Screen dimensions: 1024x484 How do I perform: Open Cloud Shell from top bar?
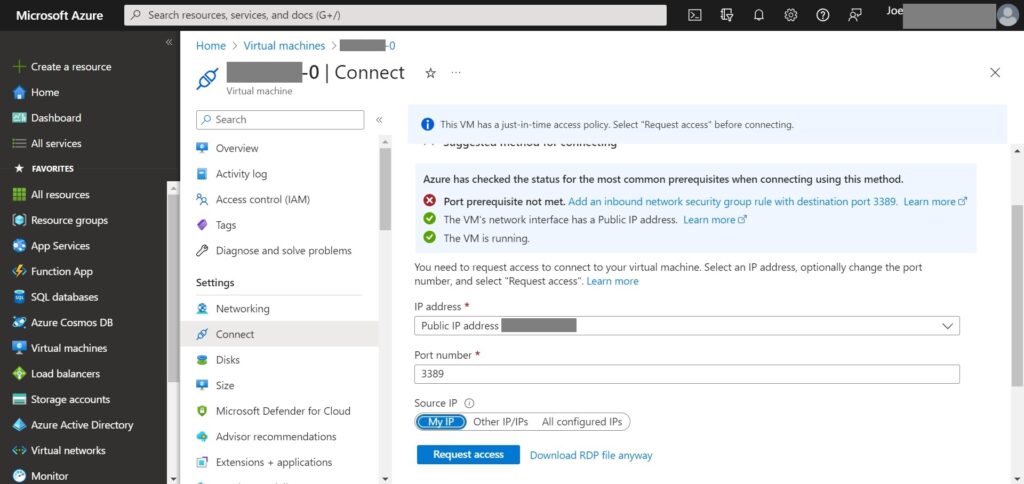[694, 15]
